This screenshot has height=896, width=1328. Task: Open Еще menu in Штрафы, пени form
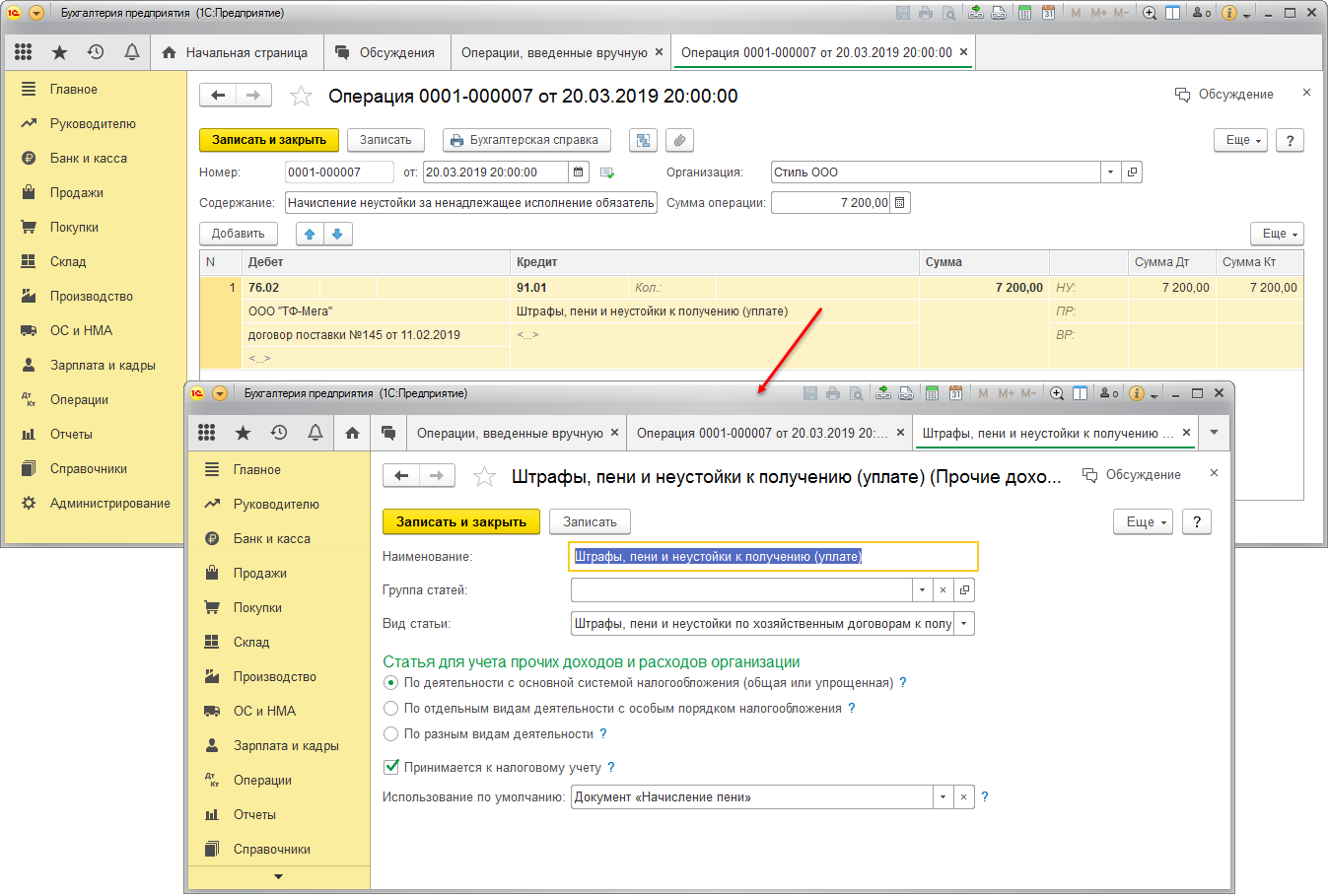click(x=1144, y=521)
